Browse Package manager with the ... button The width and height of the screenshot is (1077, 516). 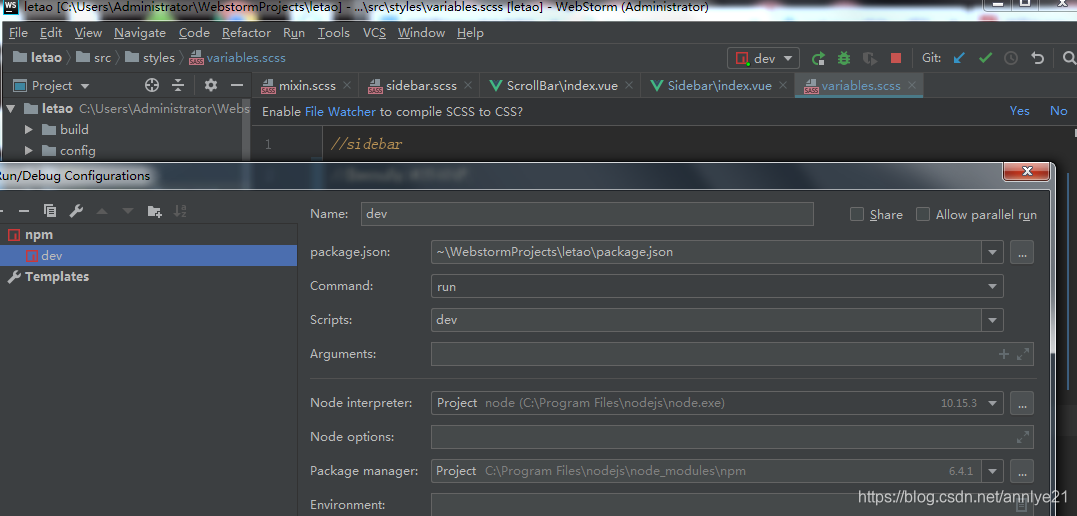click(x=1022, y=471)
